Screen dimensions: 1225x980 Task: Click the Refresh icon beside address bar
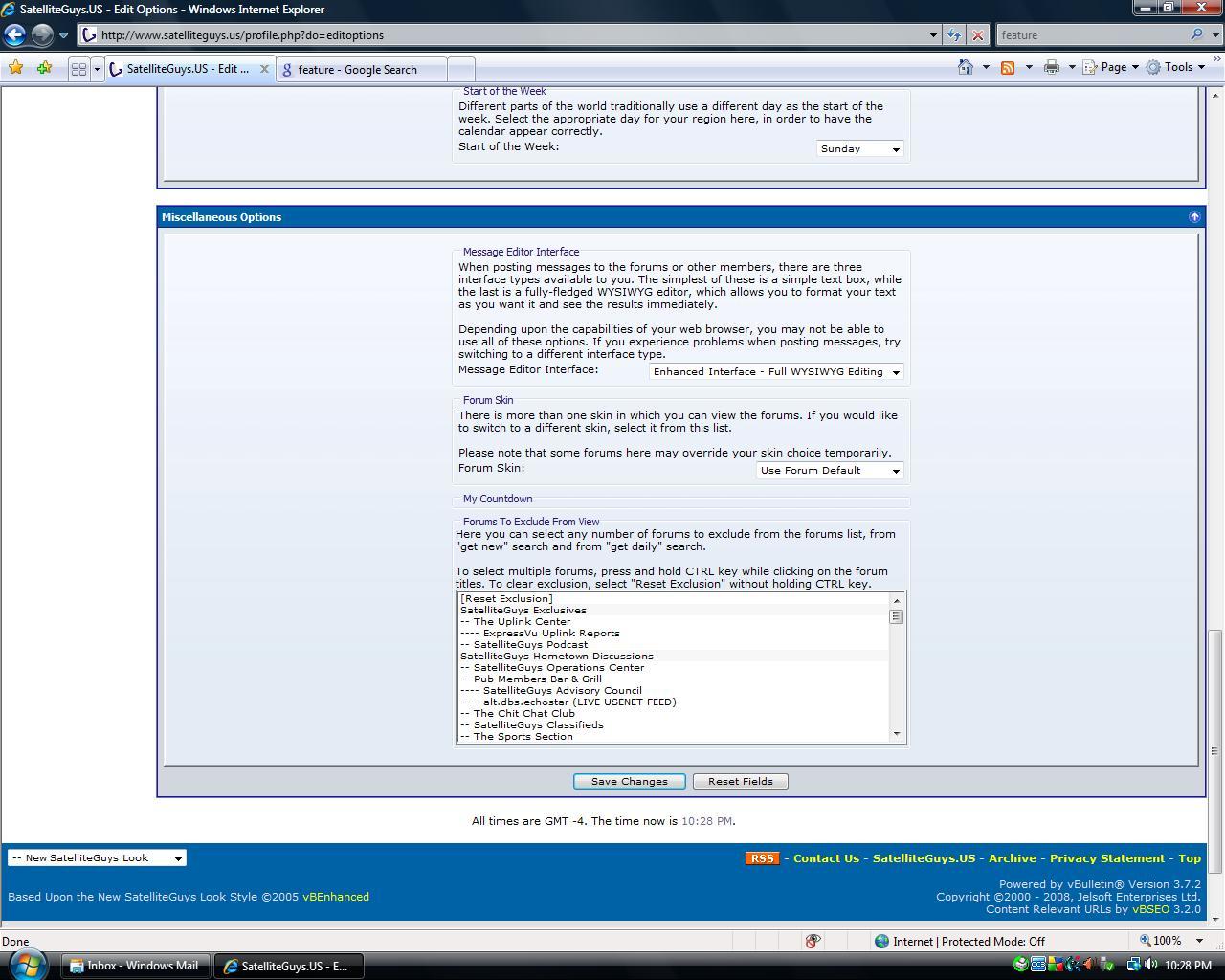coord(954,35)
